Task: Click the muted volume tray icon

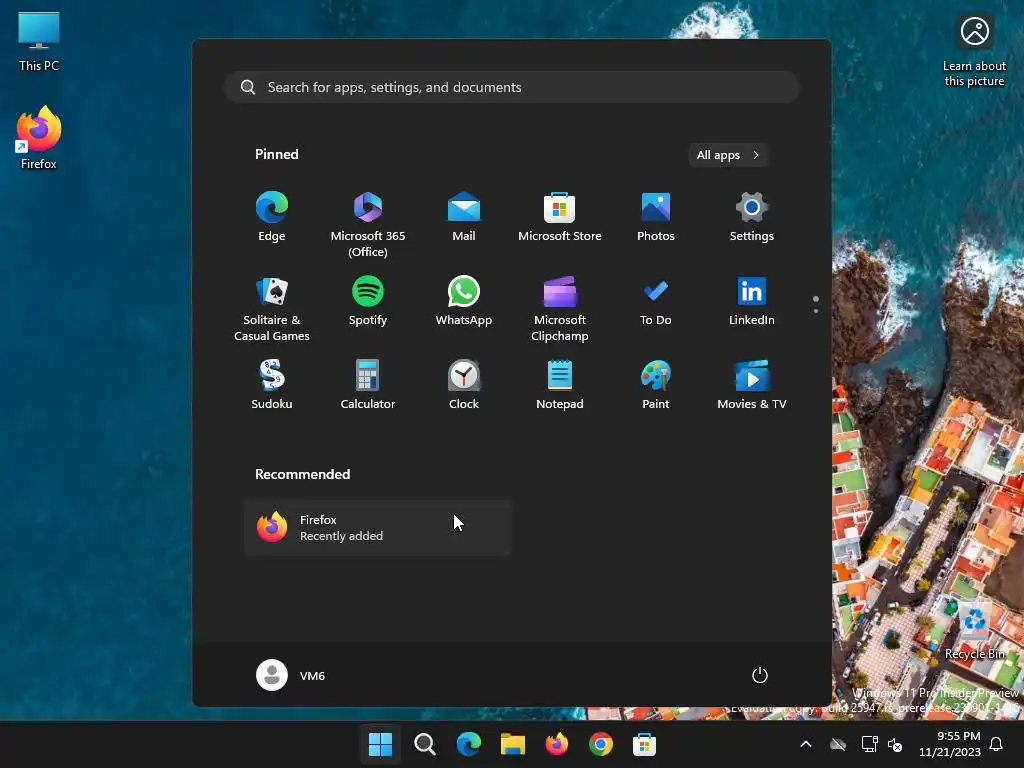Action: pos(895,744)
